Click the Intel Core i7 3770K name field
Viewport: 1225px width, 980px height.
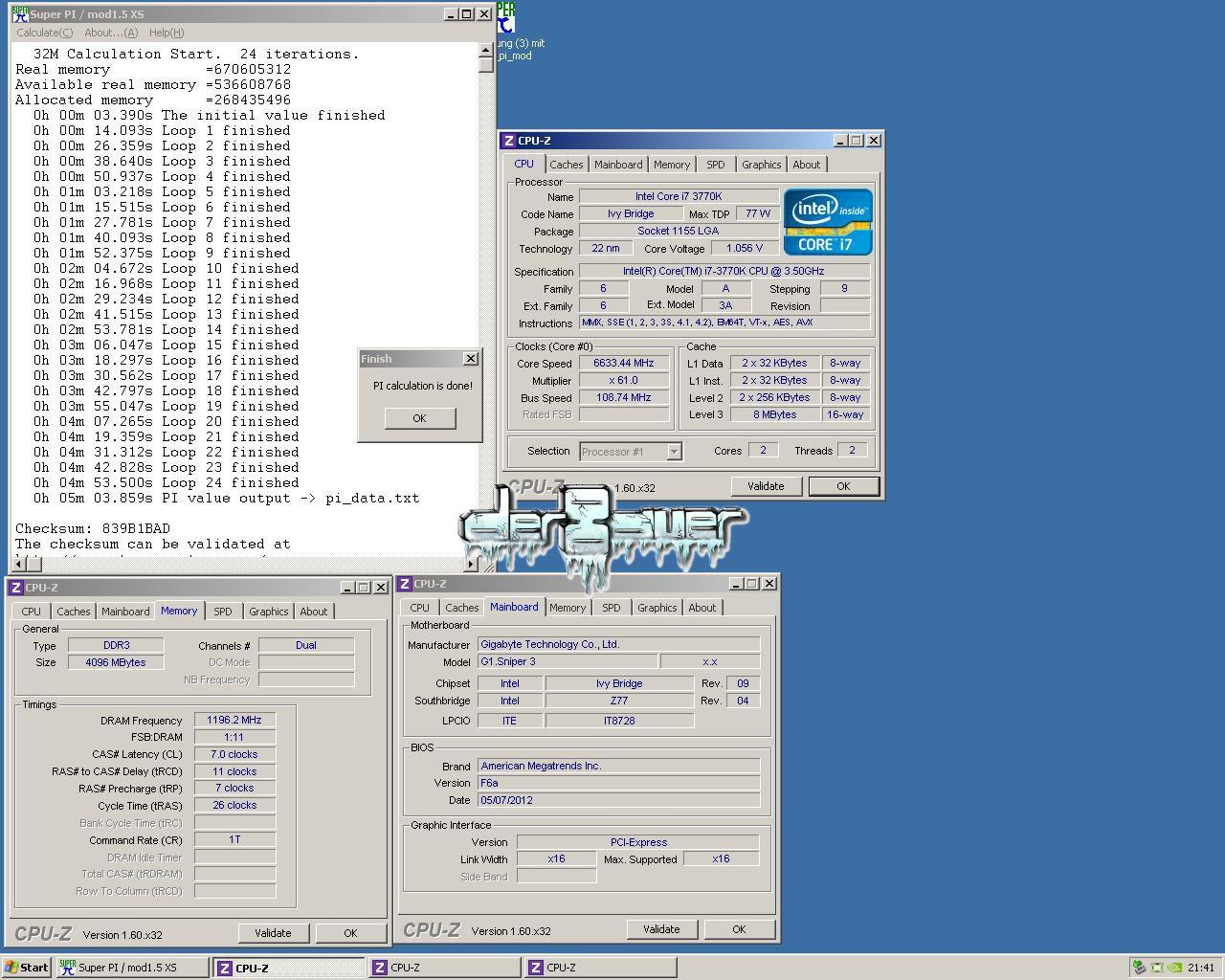[x=679, y=196]
